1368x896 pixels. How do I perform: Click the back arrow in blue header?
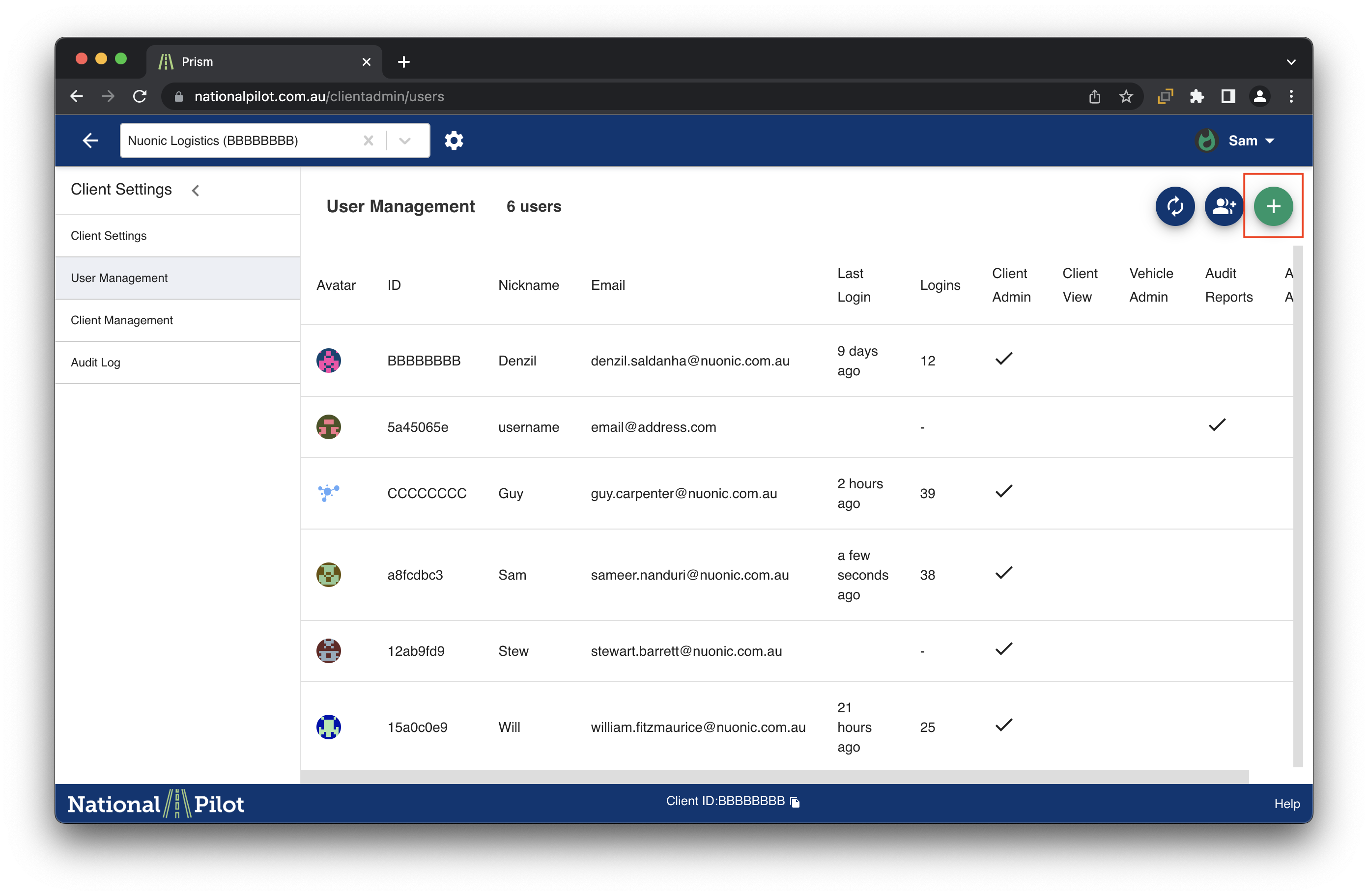tap(90, 140)
